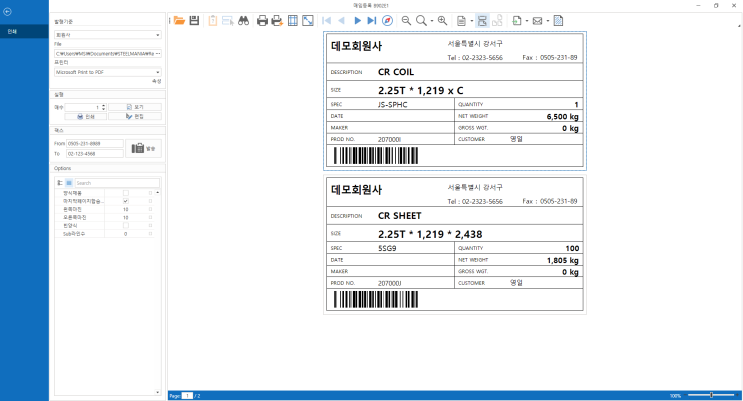Click the 발송 fax send button
743x401 pixels.
[x=144, y=148]
